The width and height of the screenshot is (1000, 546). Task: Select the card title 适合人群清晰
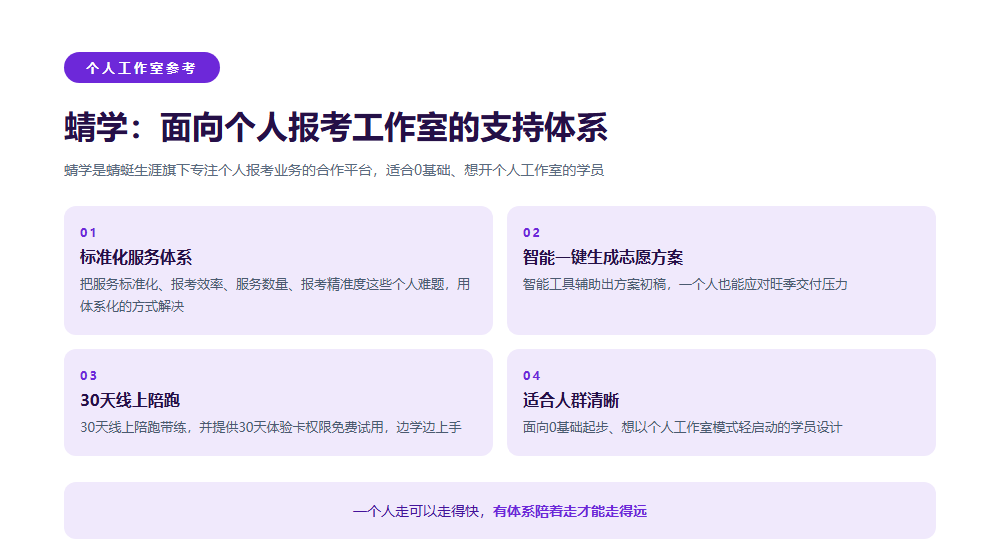[x=571, y=400]
